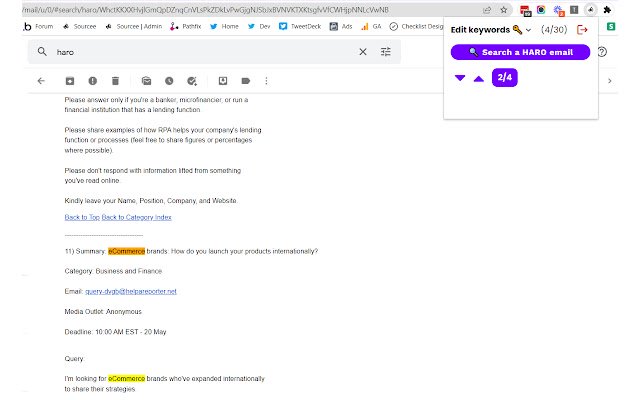
Task: Open the three-dot More menu
Action: click(x=266, y=81)
